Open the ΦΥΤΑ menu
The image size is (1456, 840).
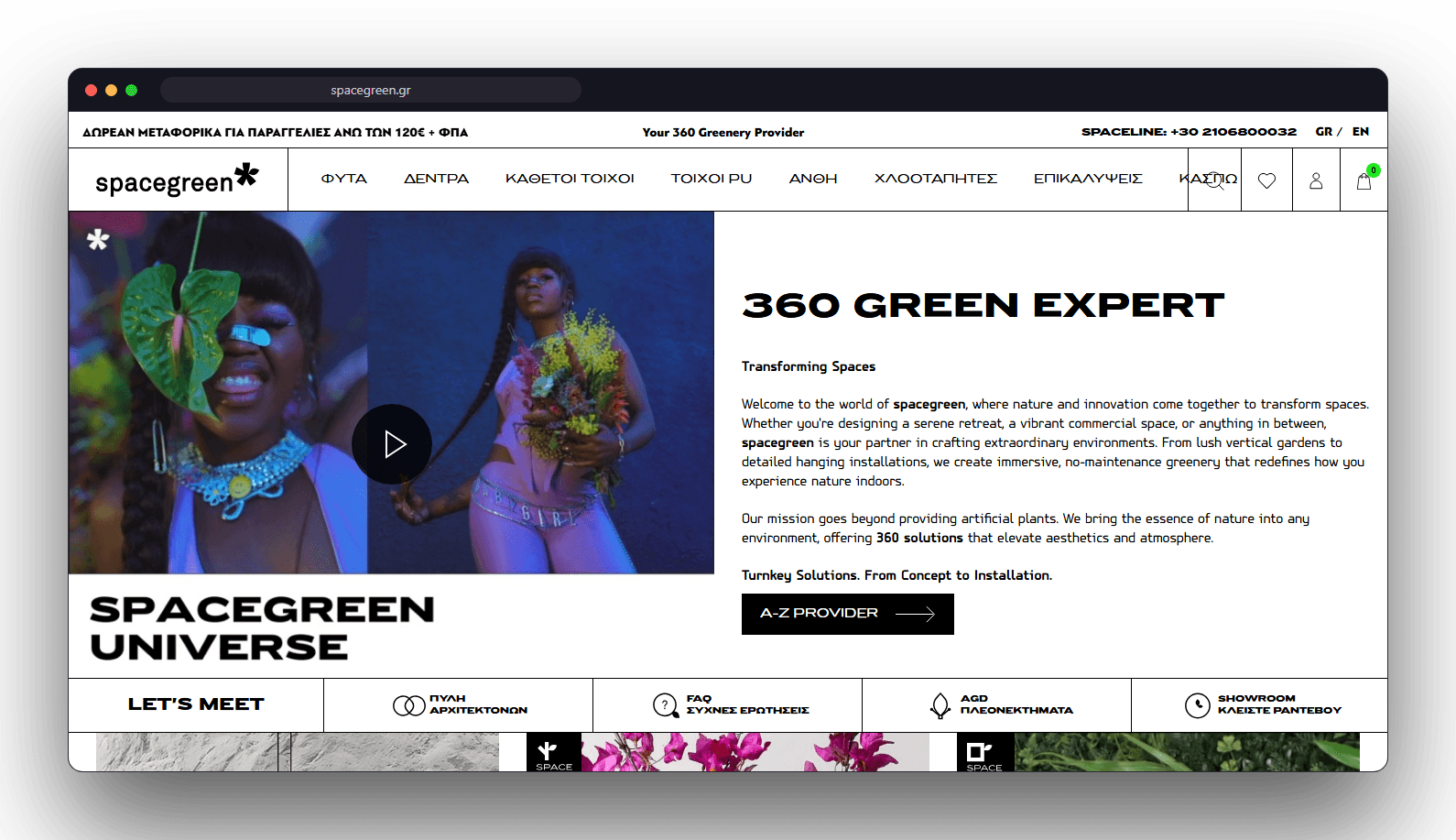tap(344, 179)
